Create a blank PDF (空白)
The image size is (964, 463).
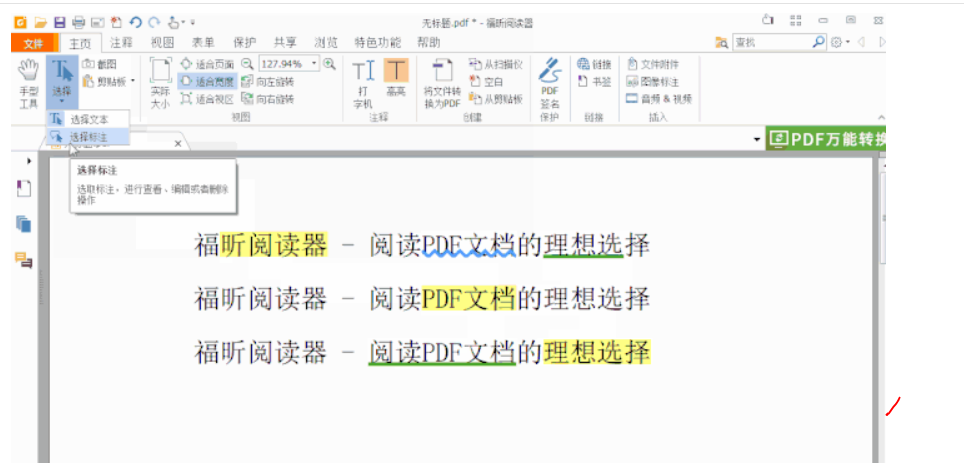[x=487, y=81]
